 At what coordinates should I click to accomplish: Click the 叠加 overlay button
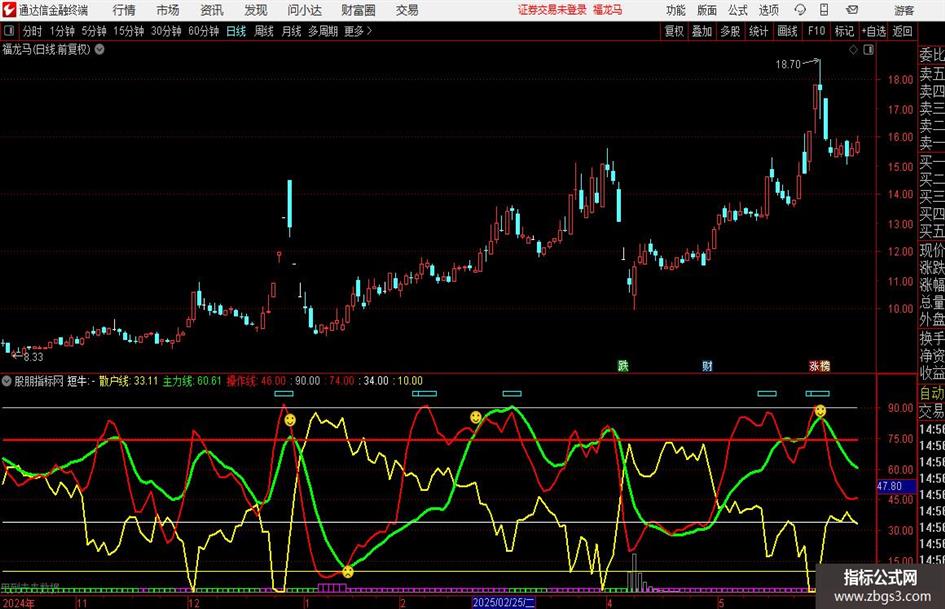[702, 31]
